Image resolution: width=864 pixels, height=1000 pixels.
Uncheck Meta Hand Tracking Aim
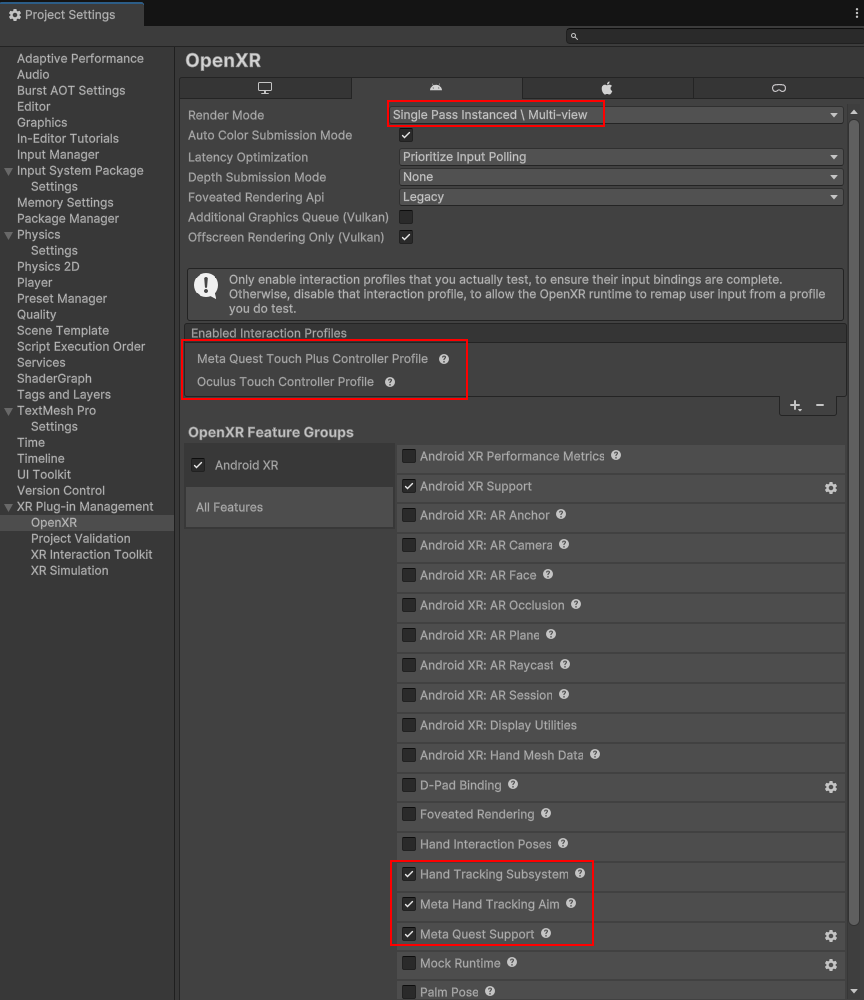click(409, 904)
